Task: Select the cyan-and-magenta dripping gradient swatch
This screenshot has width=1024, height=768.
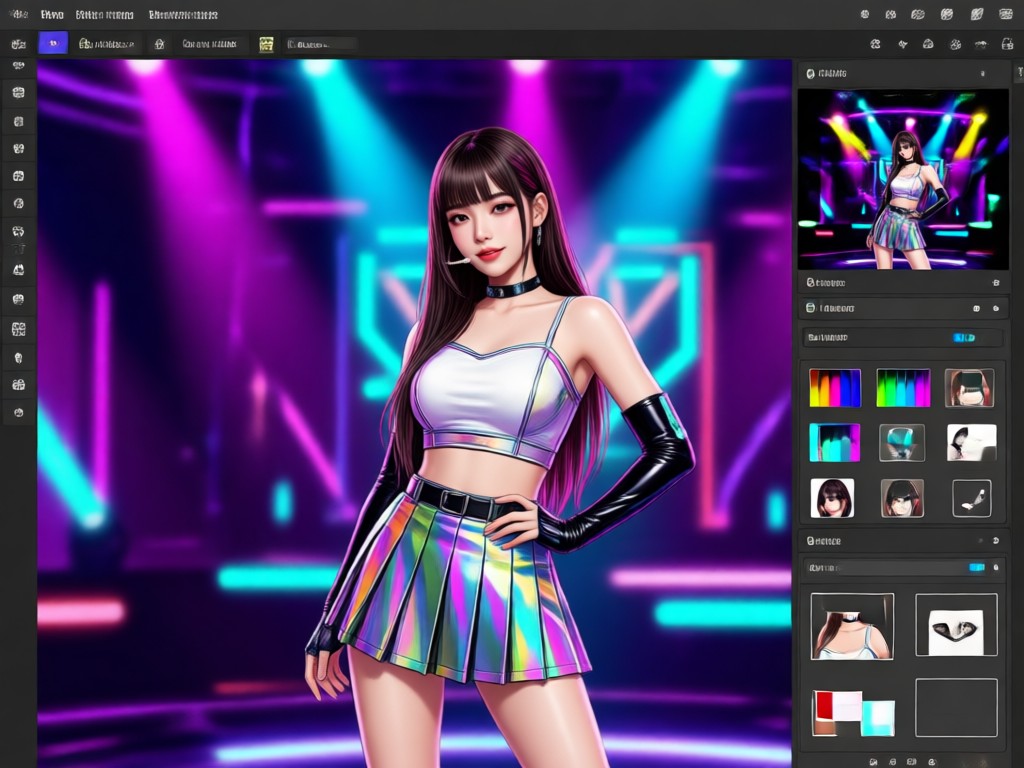Action: [x=835, y=442]
